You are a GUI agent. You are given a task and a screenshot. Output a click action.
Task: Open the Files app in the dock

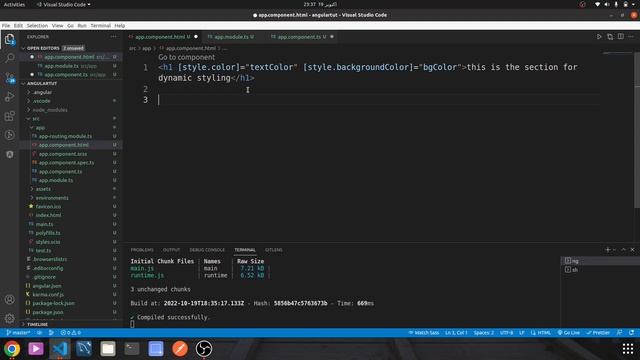[x=108, y=349]
